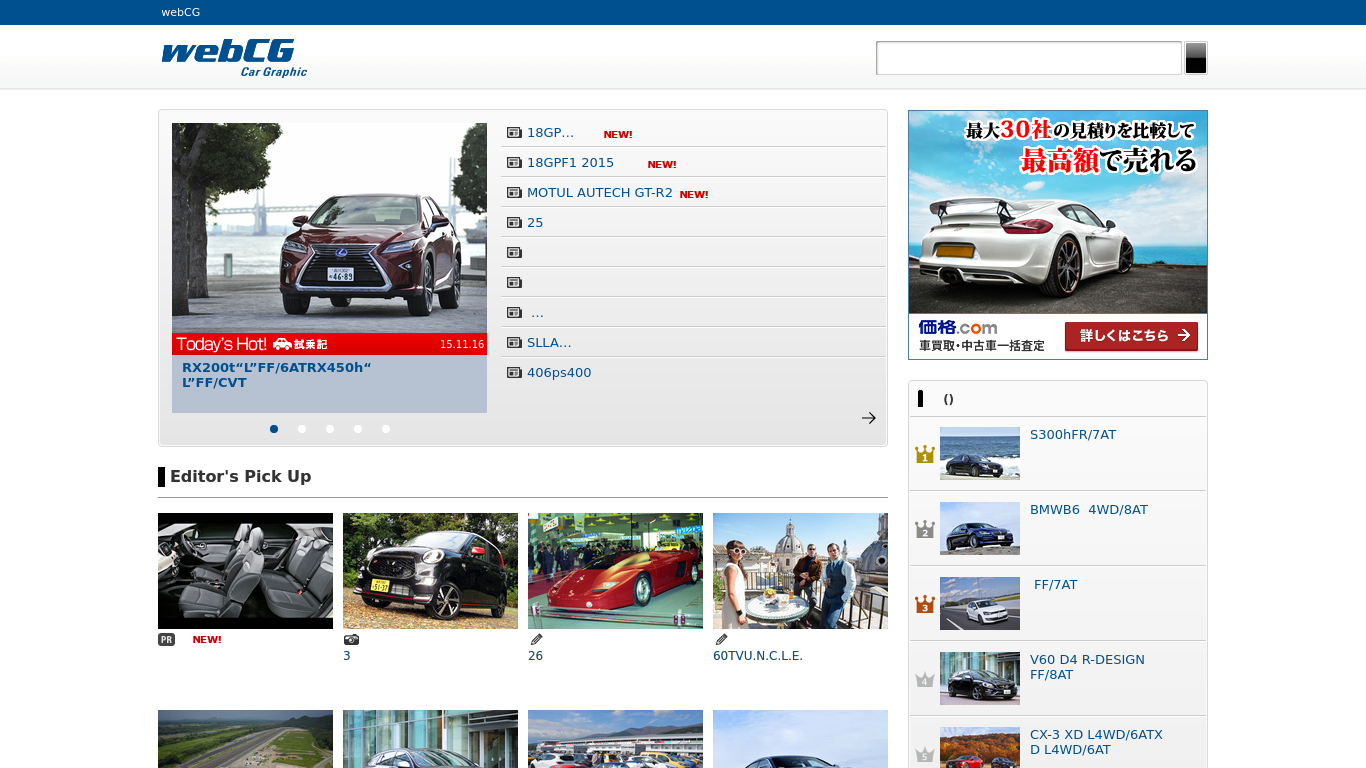The height and width of the screenshot is (768, 1366).
Task: Click news icon beside MOTUL AUTECH GT-R2
Action: [514, 193]
